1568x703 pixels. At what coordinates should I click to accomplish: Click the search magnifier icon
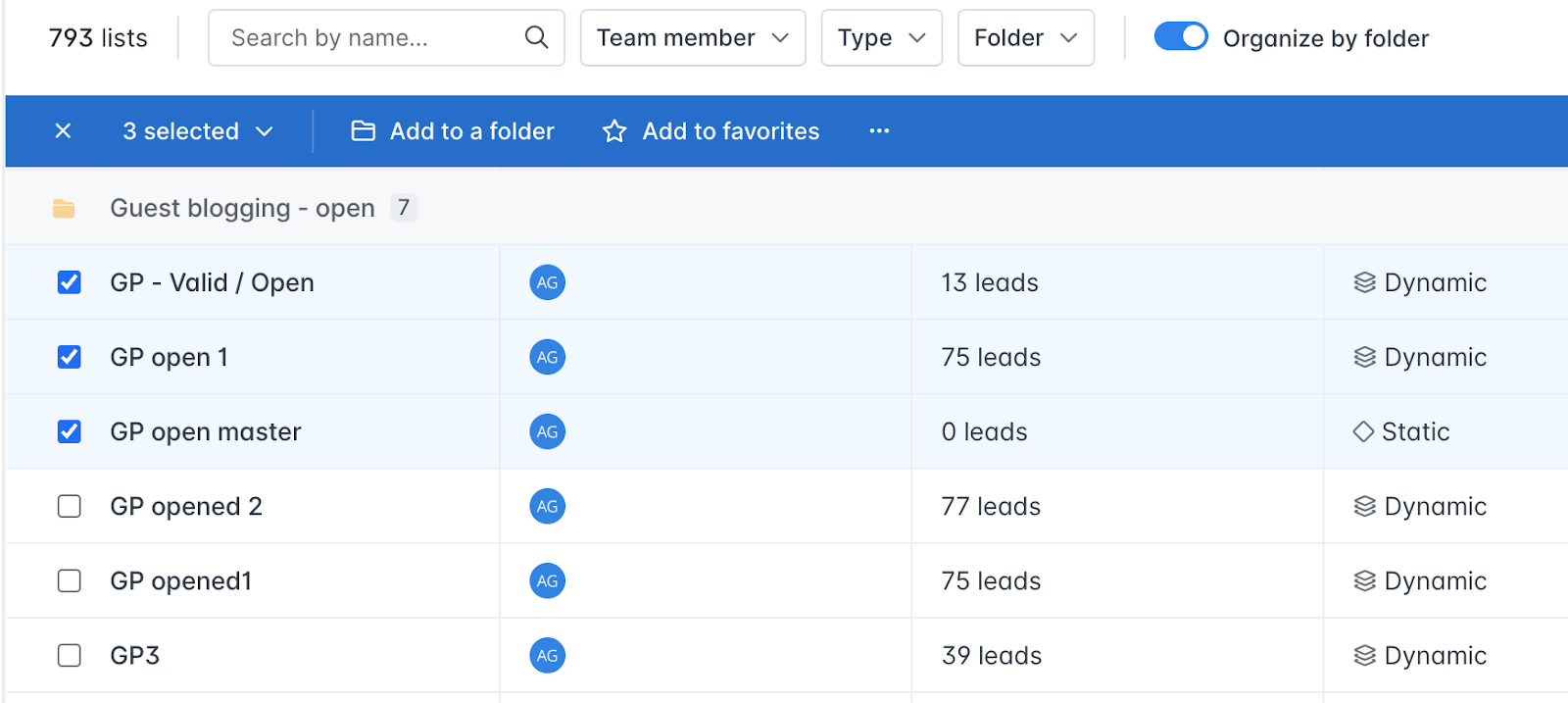pos(536,37)
